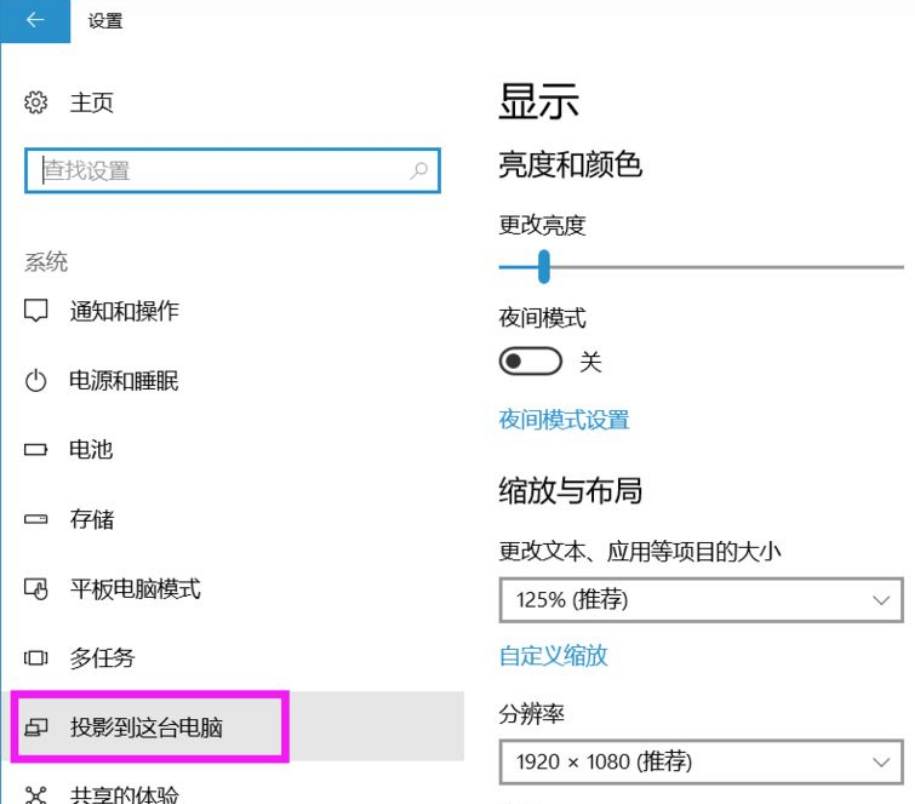Click the 主页 settings gear icon

click(34, 102)
